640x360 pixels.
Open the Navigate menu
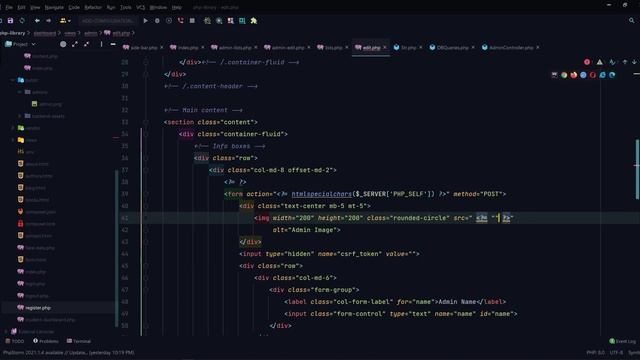(x=54, y=7)
